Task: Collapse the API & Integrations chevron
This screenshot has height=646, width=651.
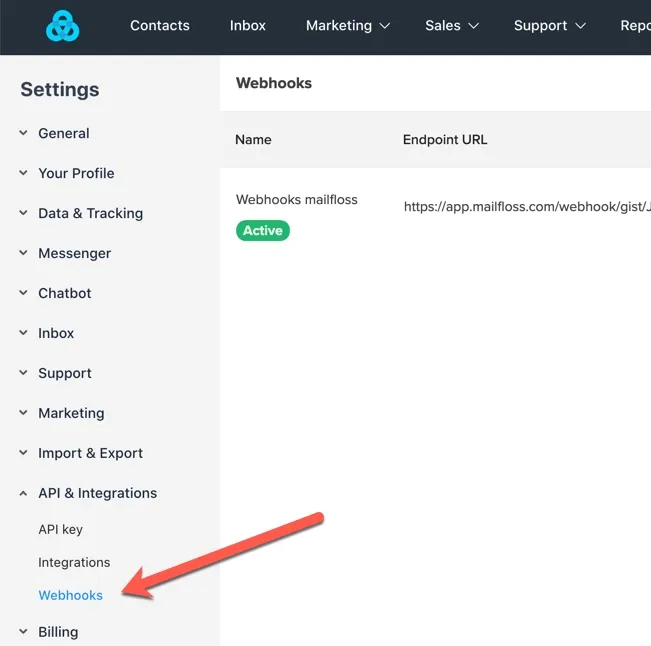Action: [x=23, y=493]
